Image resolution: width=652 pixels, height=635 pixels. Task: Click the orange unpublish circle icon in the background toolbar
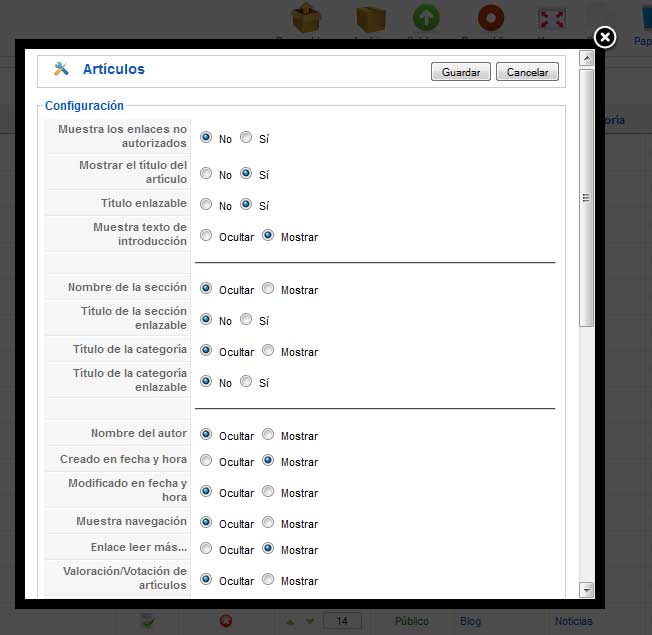491,17
